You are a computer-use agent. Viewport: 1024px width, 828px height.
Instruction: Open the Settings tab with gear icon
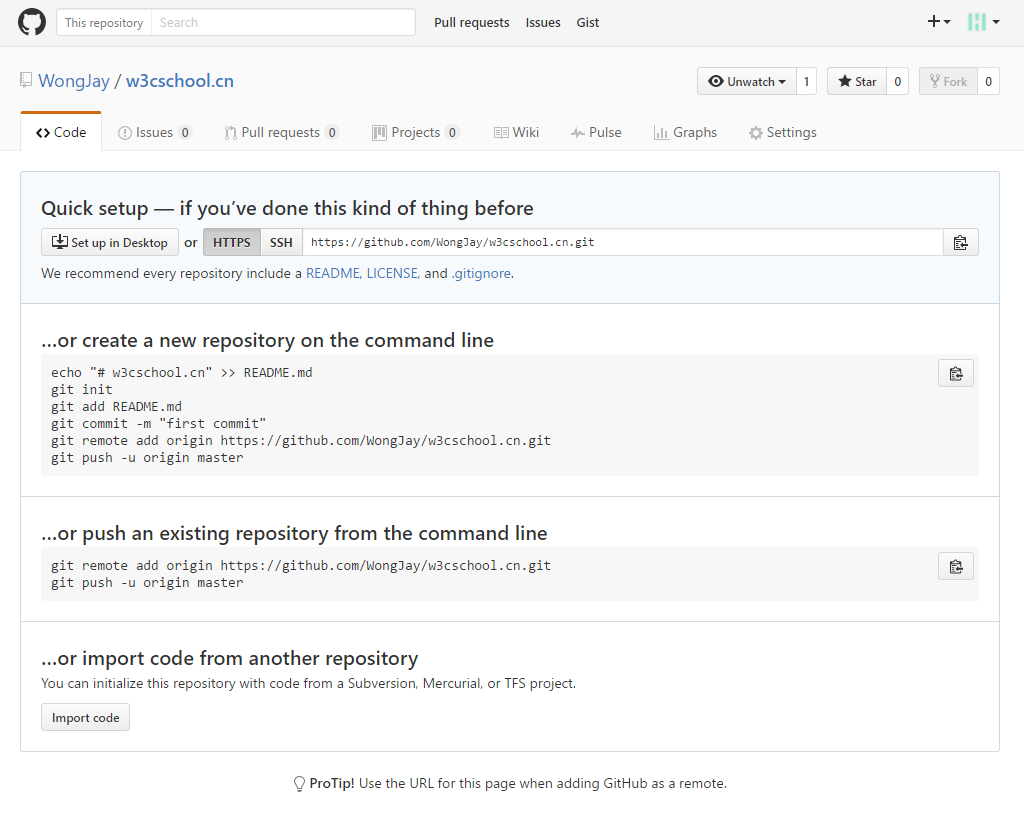click(782, 133)
